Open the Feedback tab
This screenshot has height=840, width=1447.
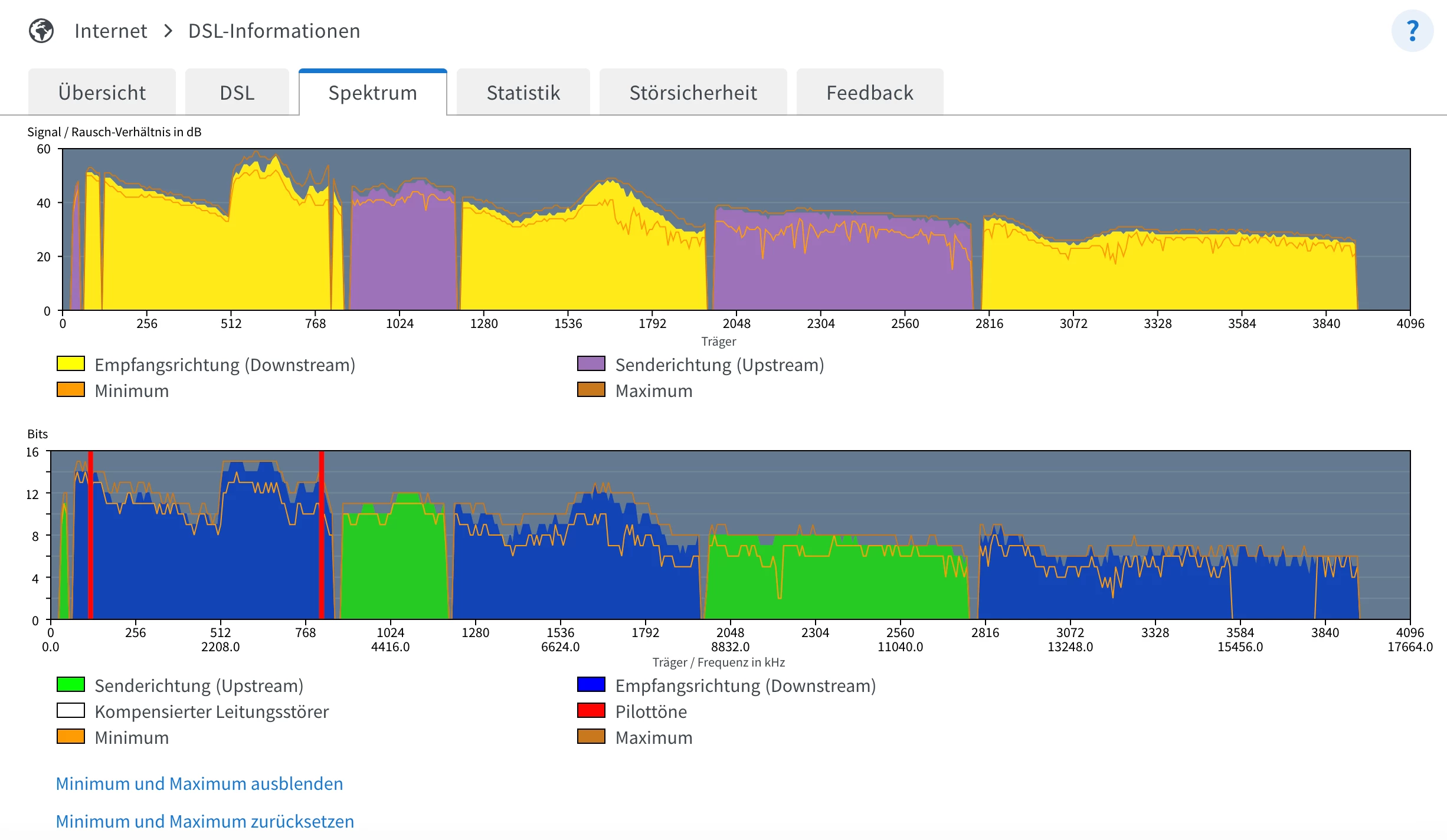pyautogui.click(x=869, y=93)
